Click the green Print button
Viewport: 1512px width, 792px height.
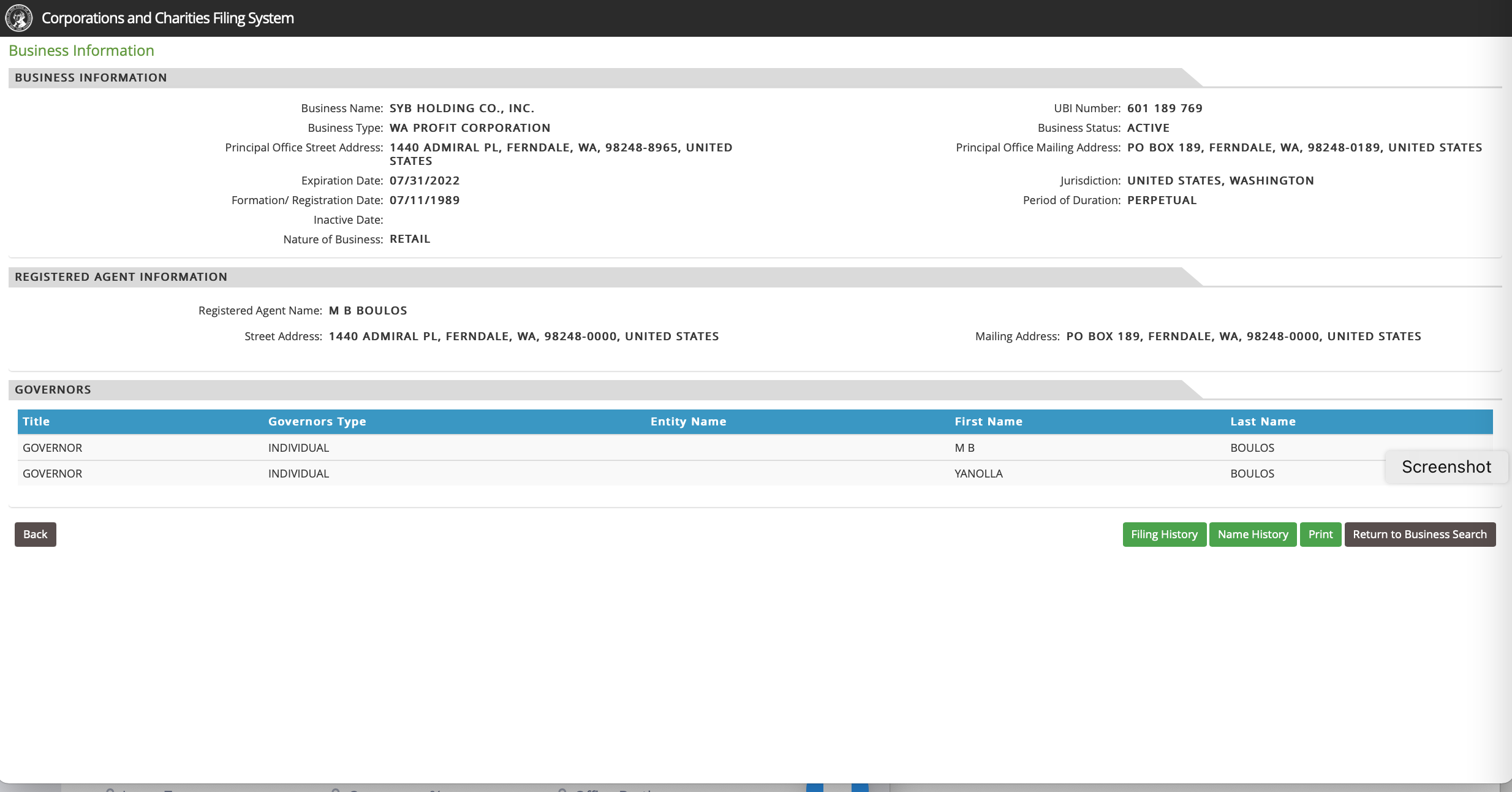[x=1320, y=535]
